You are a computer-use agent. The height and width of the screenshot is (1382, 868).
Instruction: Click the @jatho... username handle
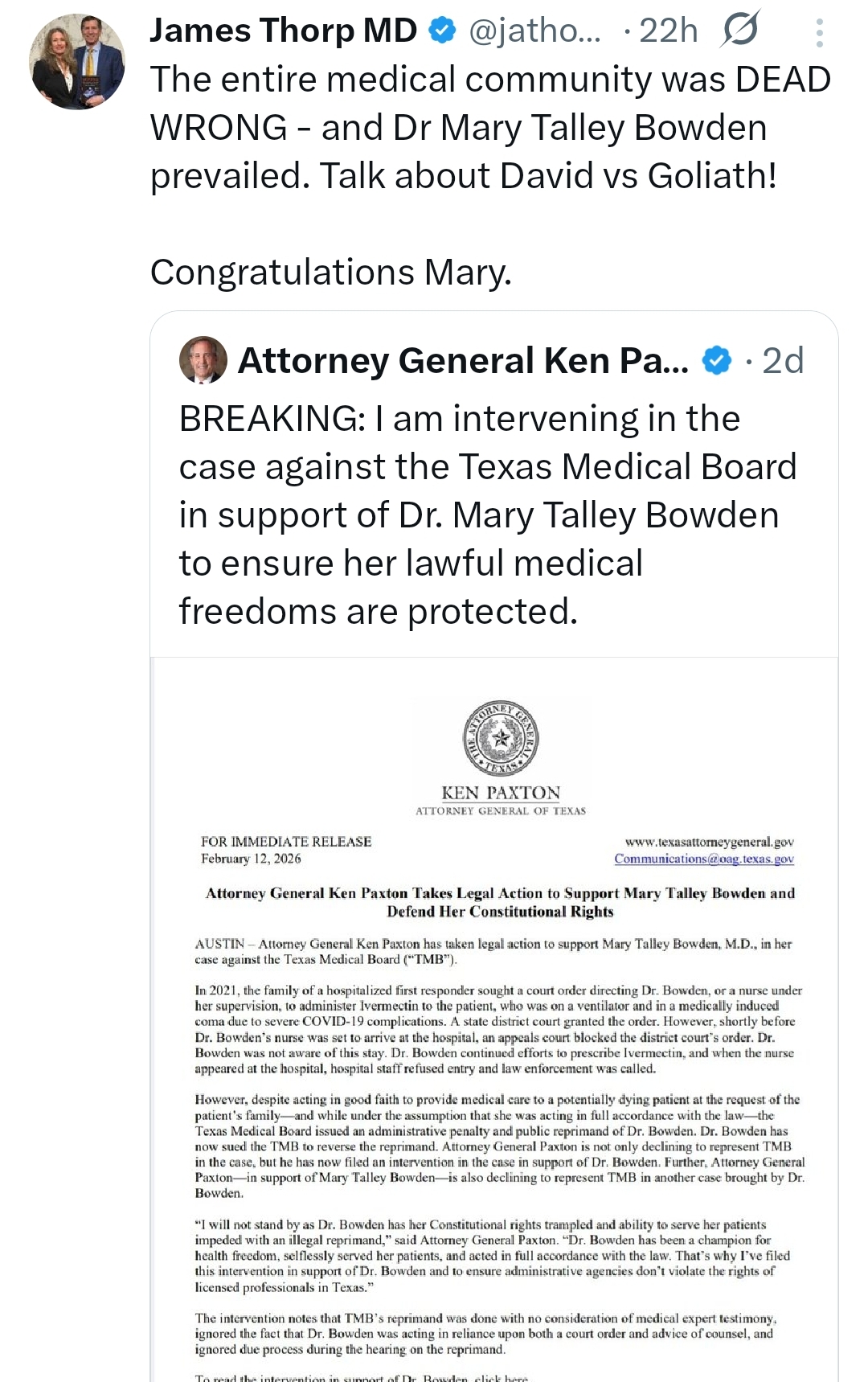pos(534,31)
